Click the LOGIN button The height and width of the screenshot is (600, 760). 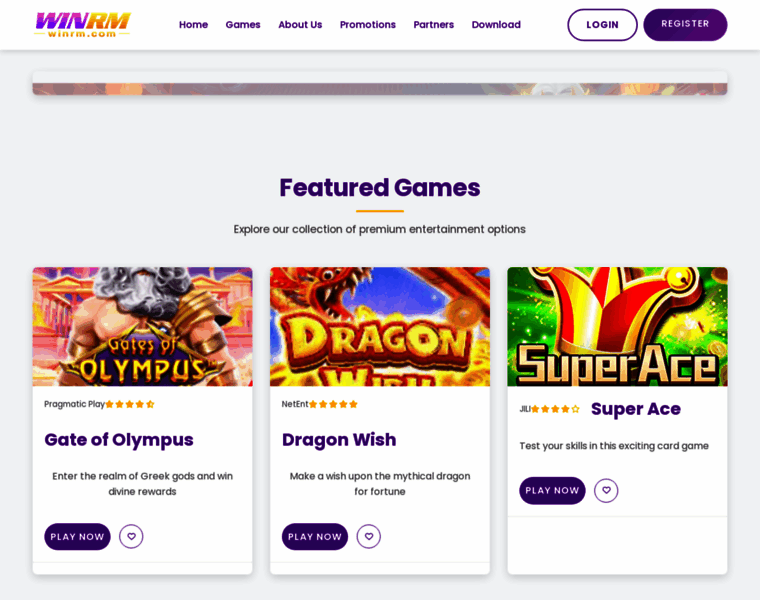click(602, 25)
